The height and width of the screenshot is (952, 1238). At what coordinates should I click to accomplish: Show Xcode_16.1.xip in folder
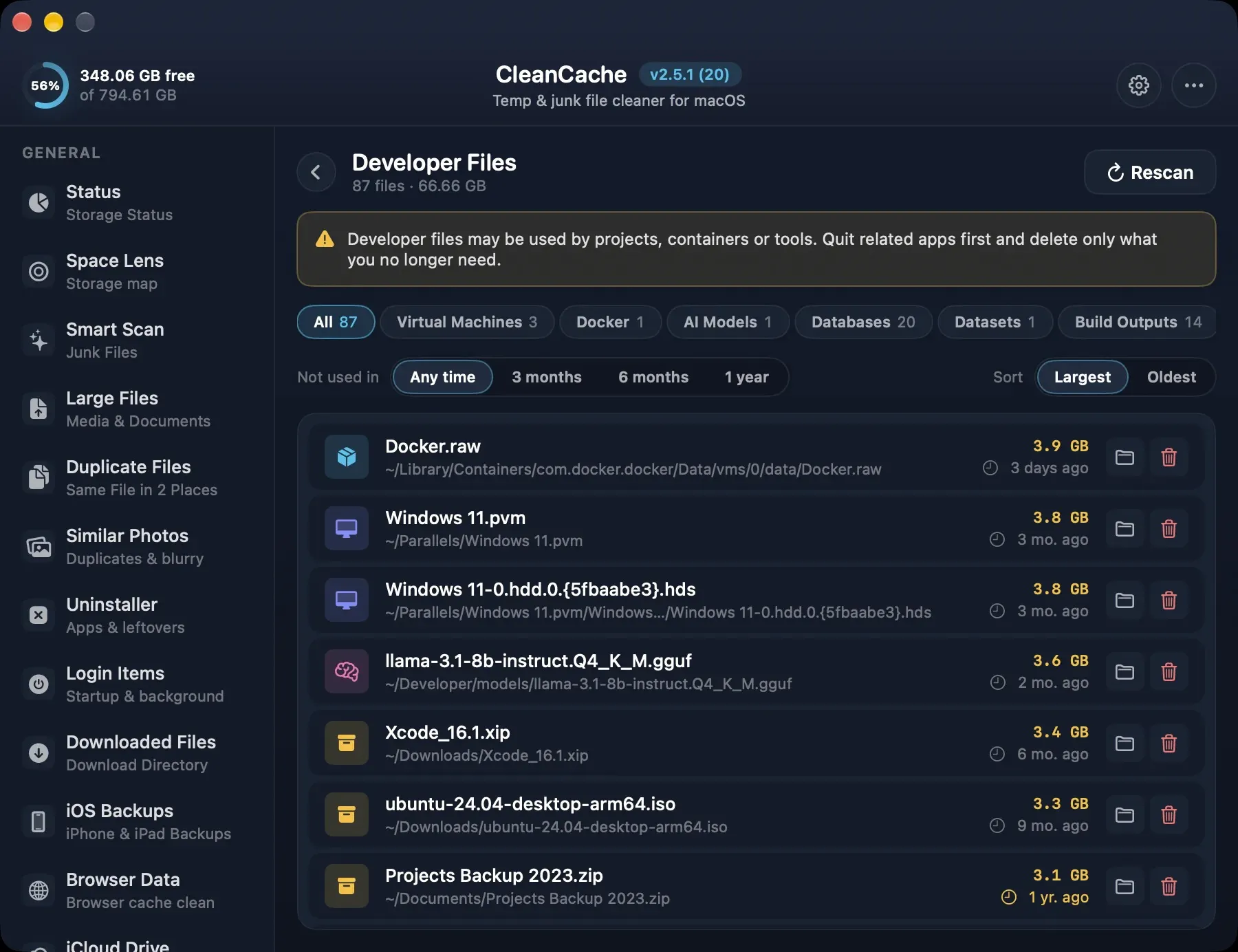pos(1125,744)
